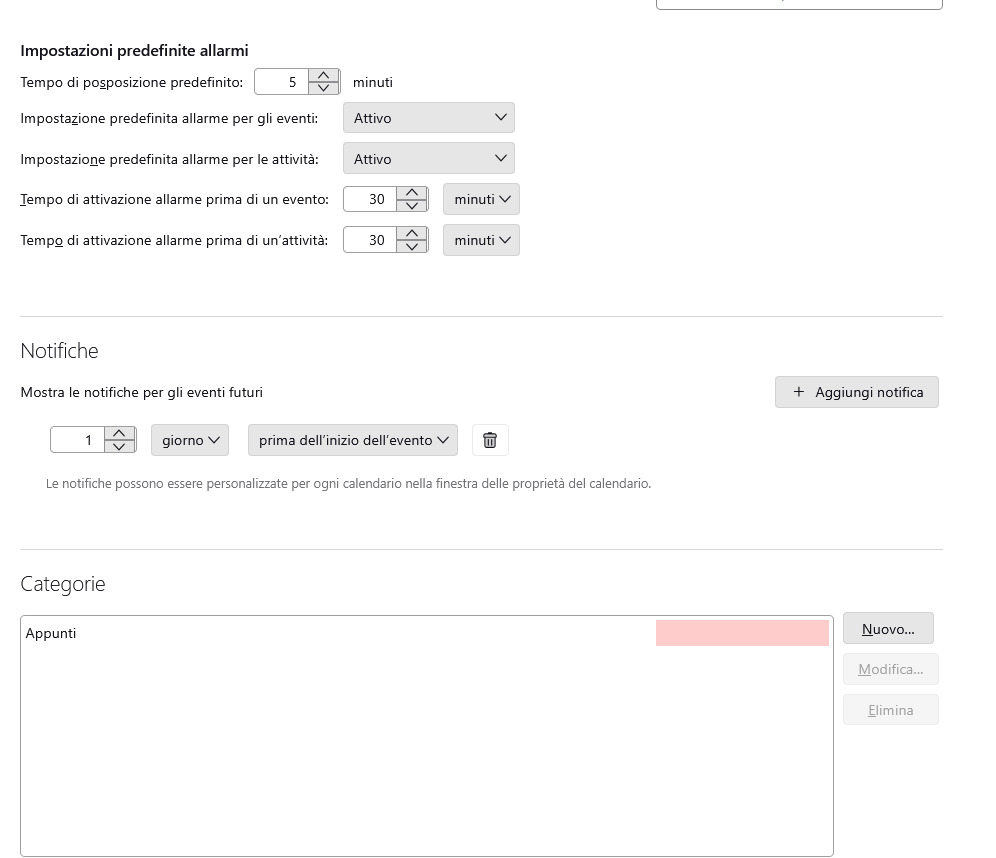This screenshot has height=858, width=996.
Task: Increase default snooze time stepper
Action: [324, 76]
